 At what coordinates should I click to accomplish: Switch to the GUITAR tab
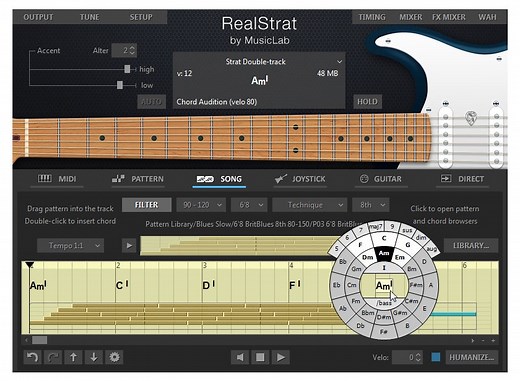coord(381,179)
